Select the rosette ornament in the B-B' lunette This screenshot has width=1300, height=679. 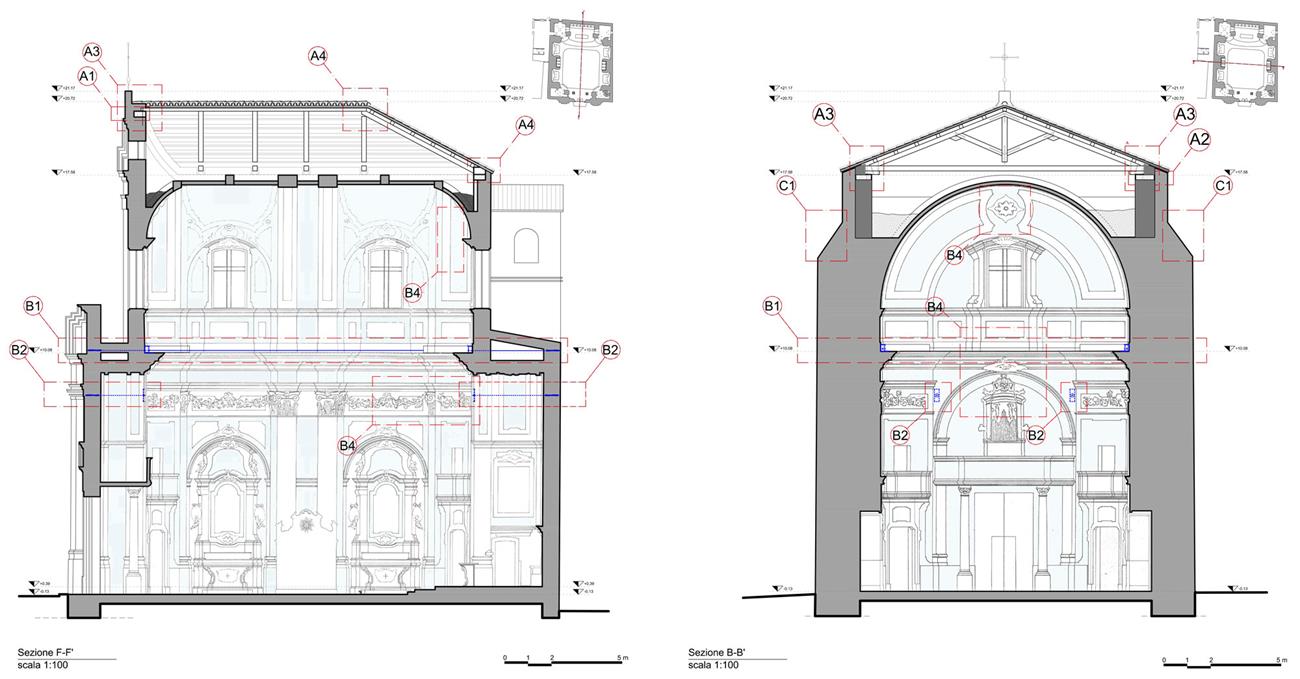coord(1004,210)
